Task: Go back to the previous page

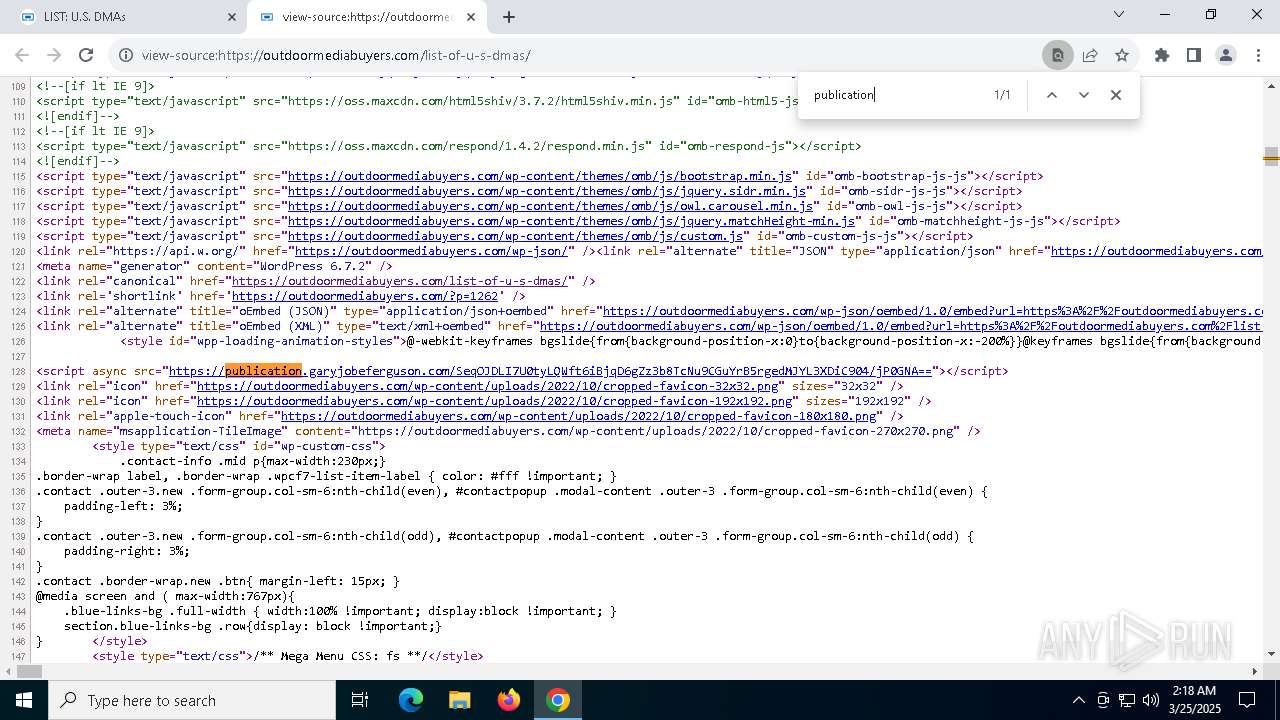Action: coord(23,56)
